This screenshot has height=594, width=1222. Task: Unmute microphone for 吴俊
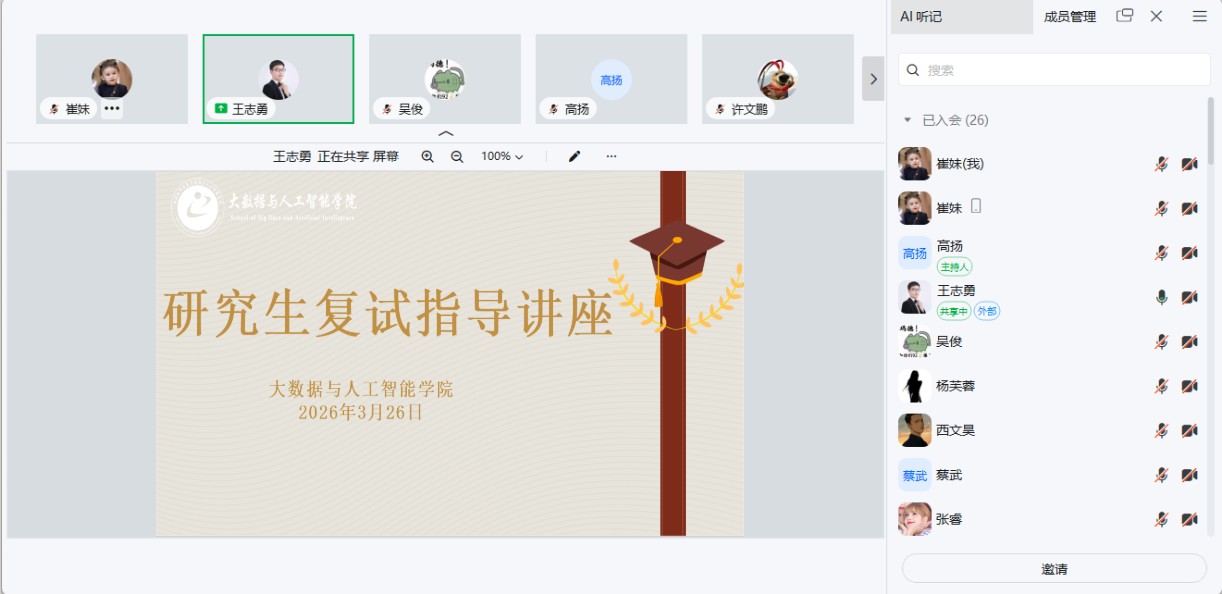[1161, 342]
